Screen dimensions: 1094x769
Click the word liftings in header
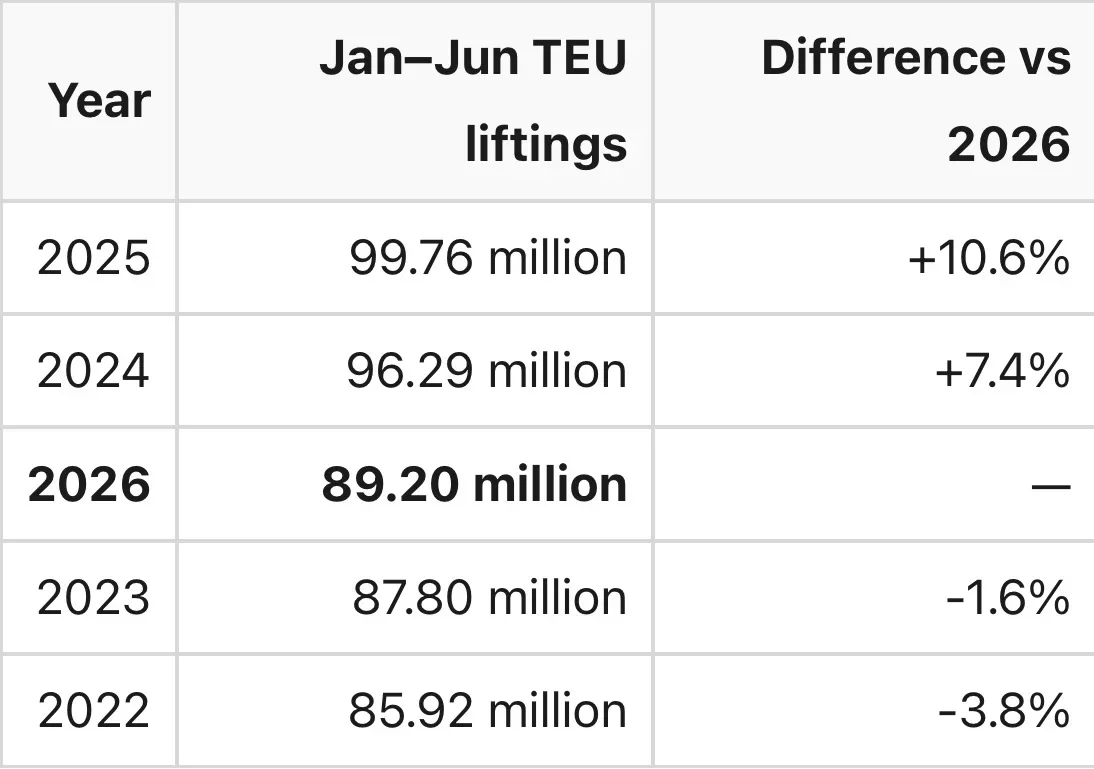click(546, 144)
